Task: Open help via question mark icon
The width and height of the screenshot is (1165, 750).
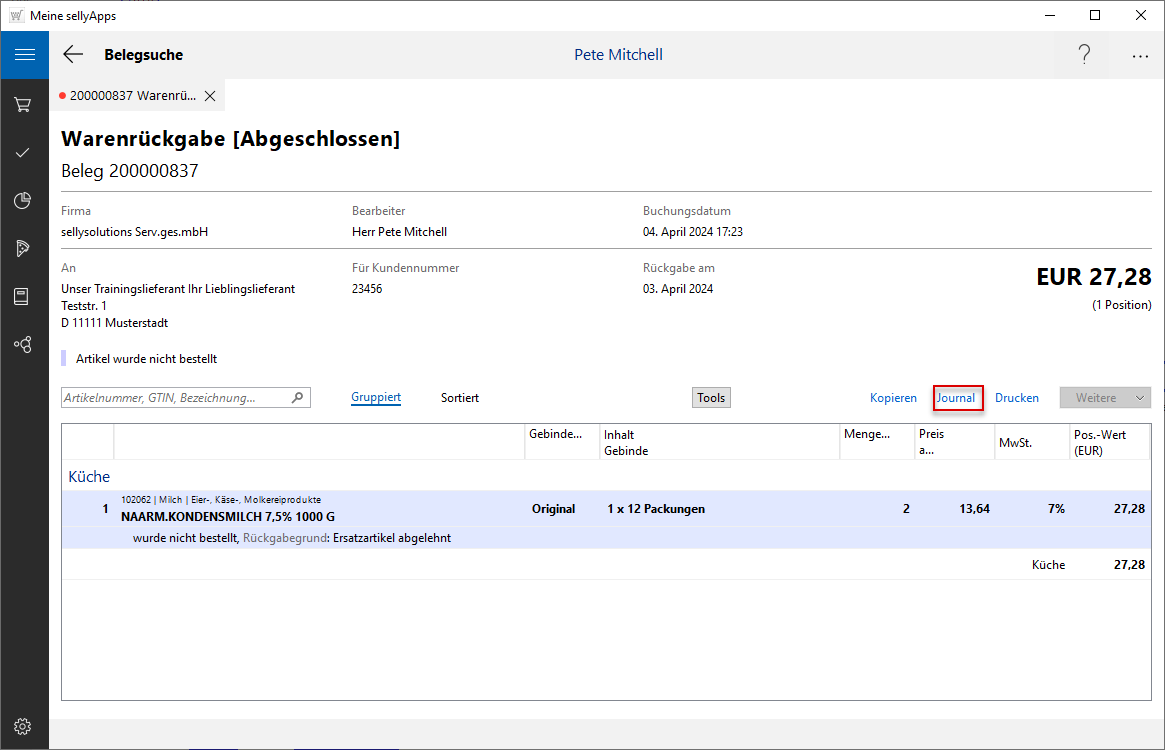Action: [1084, 55]
